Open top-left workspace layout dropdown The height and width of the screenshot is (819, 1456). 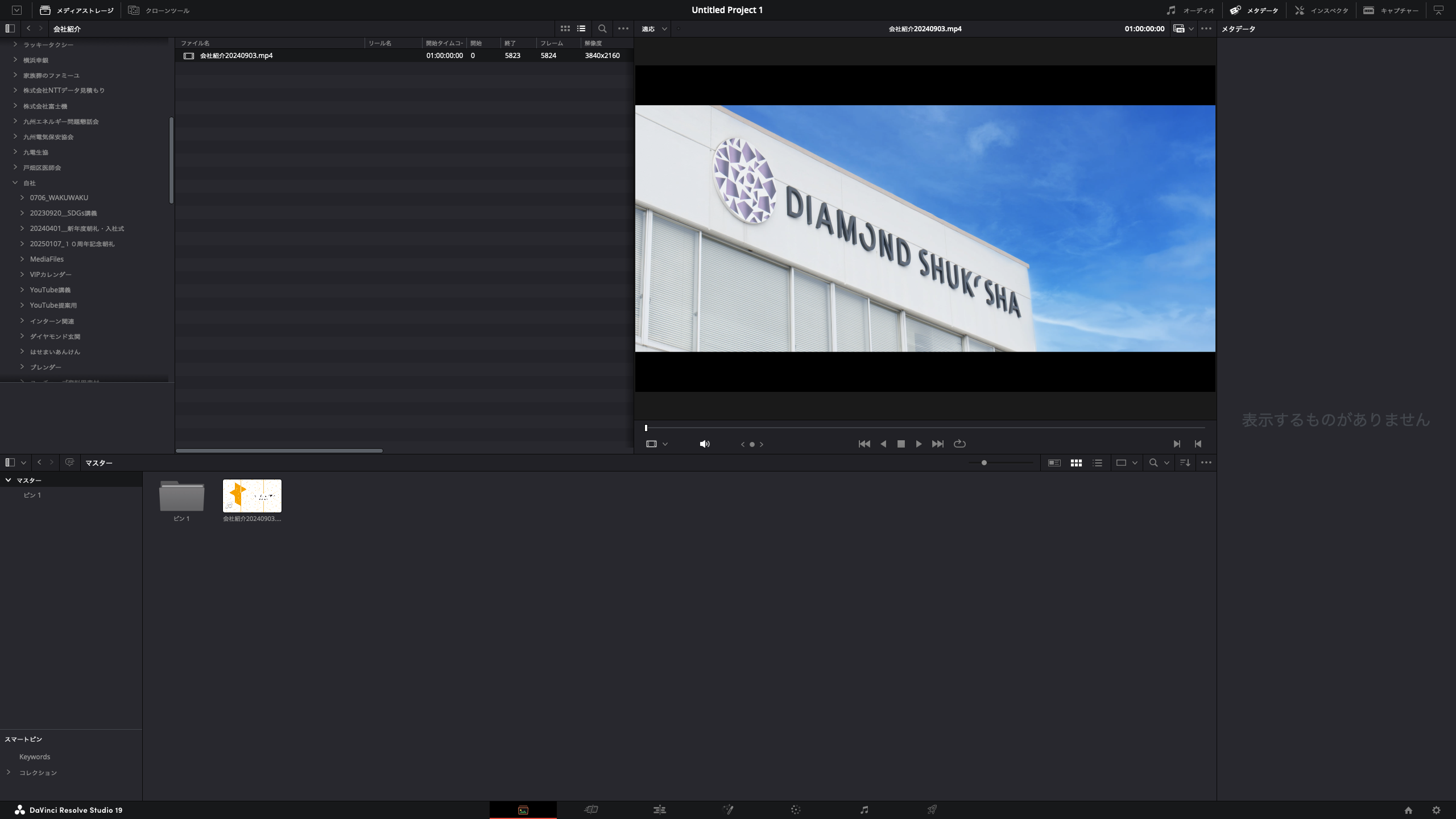point(16,10)
